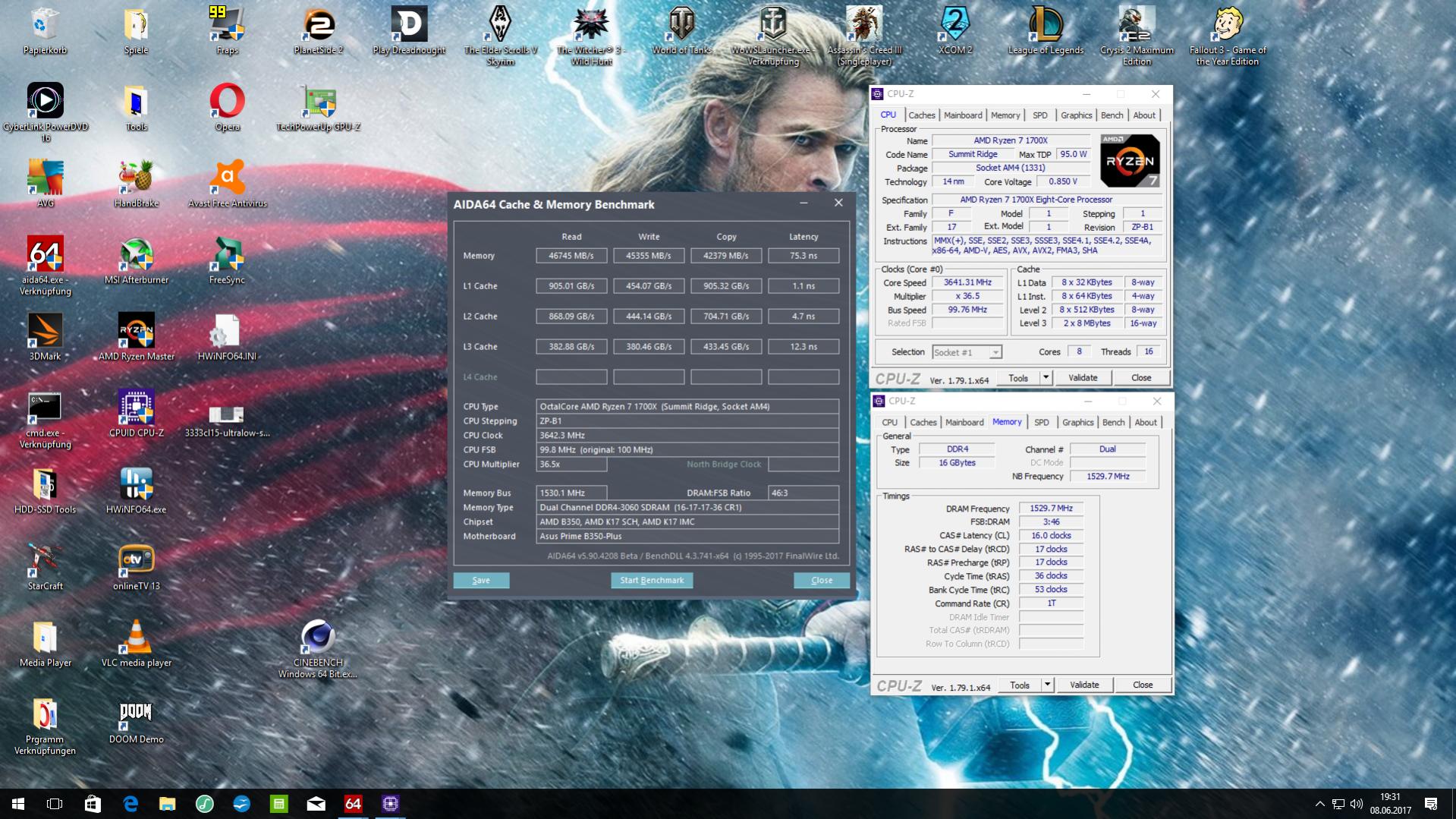1456x819 pixels.
Task: Open the Fraps desktop shortcut
Action: point(227,32)
